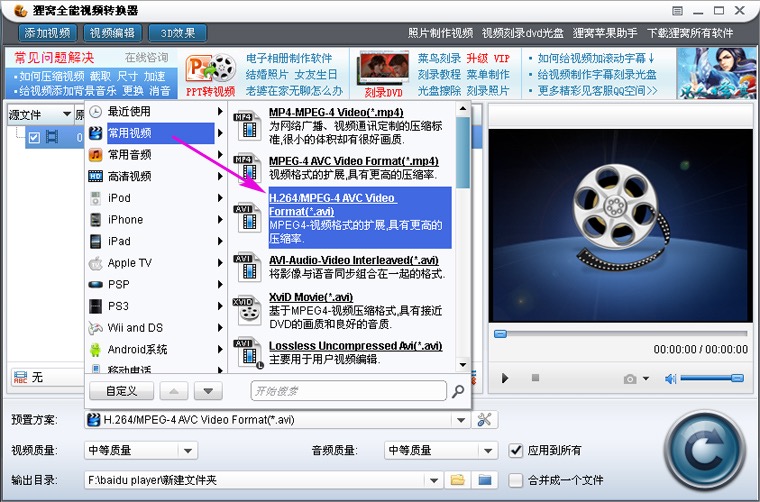Open 电子相册制作软件 link
760x502 pixels.
point(289,58)
